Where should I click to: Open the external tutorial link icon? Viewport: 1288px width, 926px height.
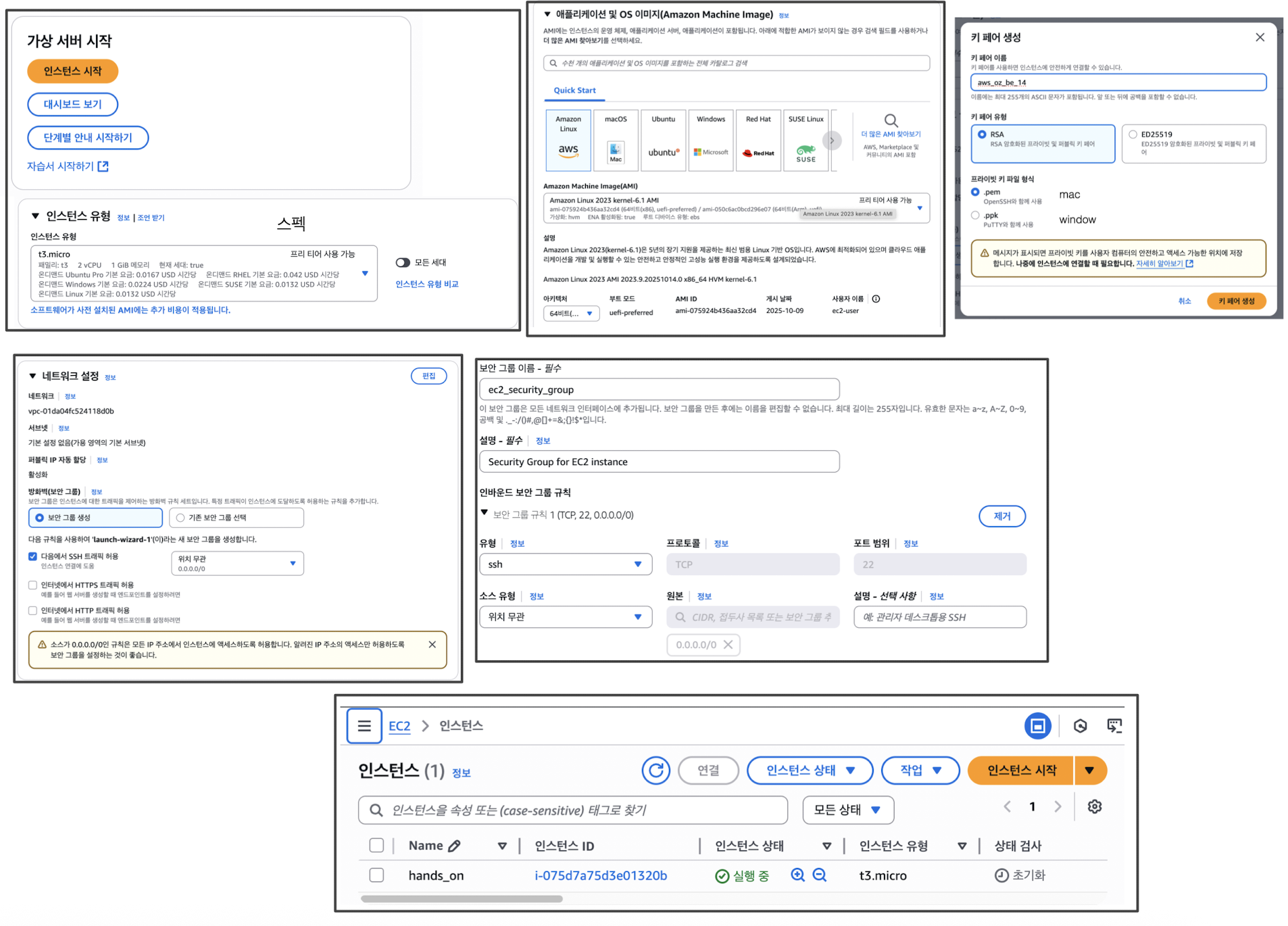(x=103, y=166)
